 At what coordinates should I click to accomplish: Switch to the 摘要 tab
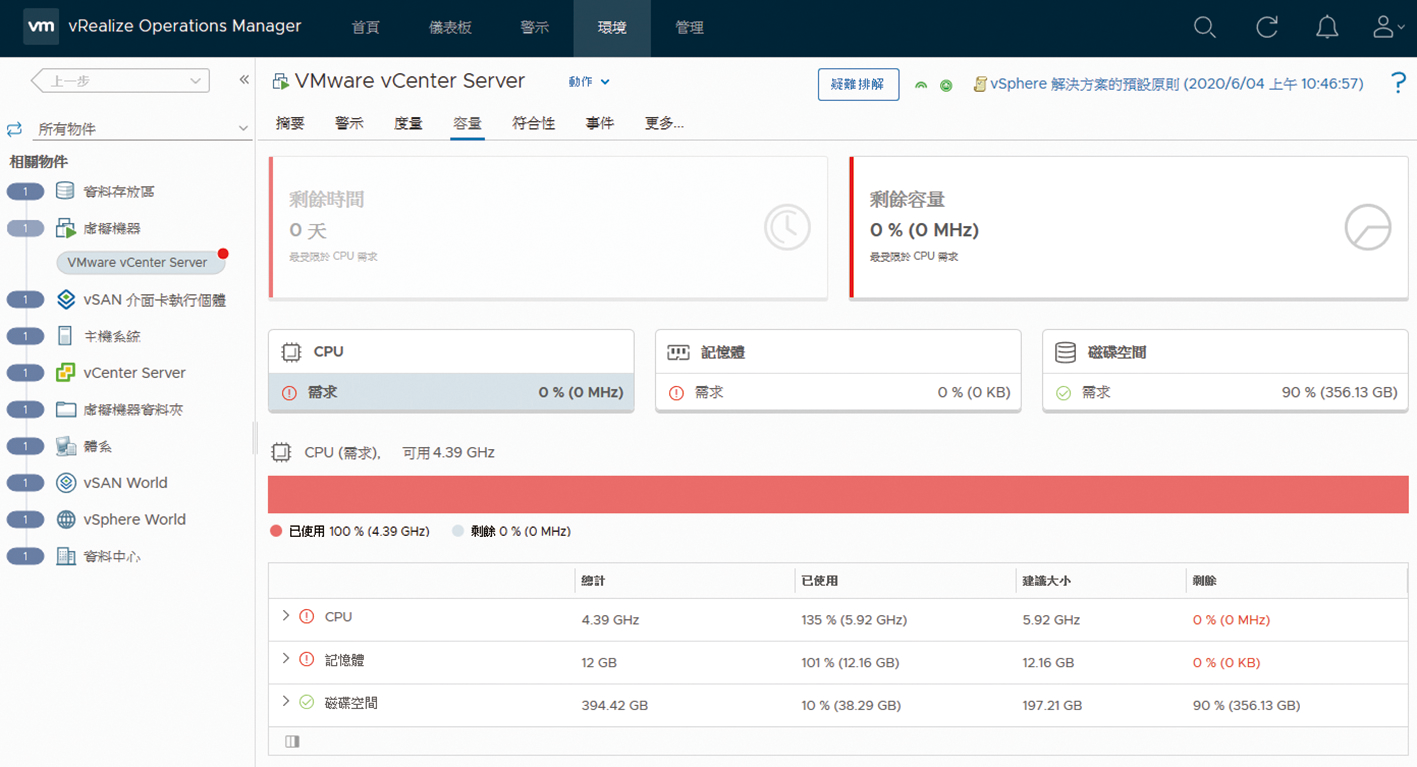(290, 123)
